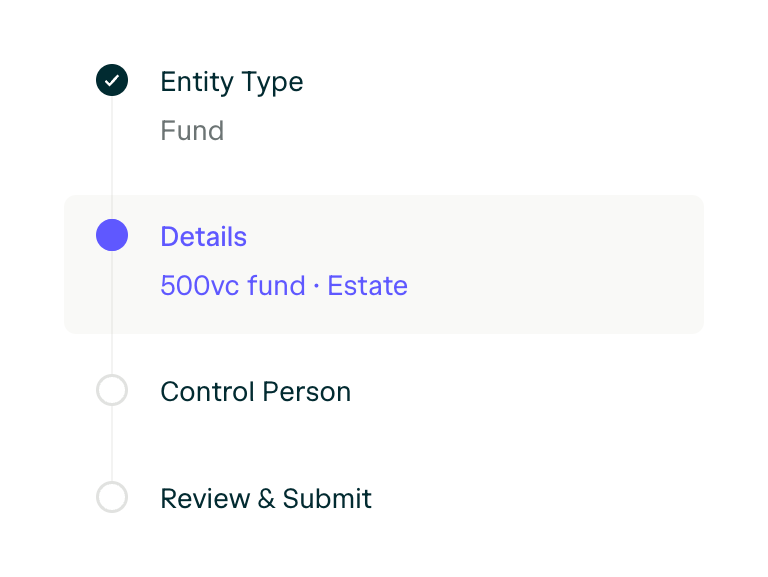The image size is (768, 577).
Task: Click the word "Submit" in the last step
Action: 327,499
